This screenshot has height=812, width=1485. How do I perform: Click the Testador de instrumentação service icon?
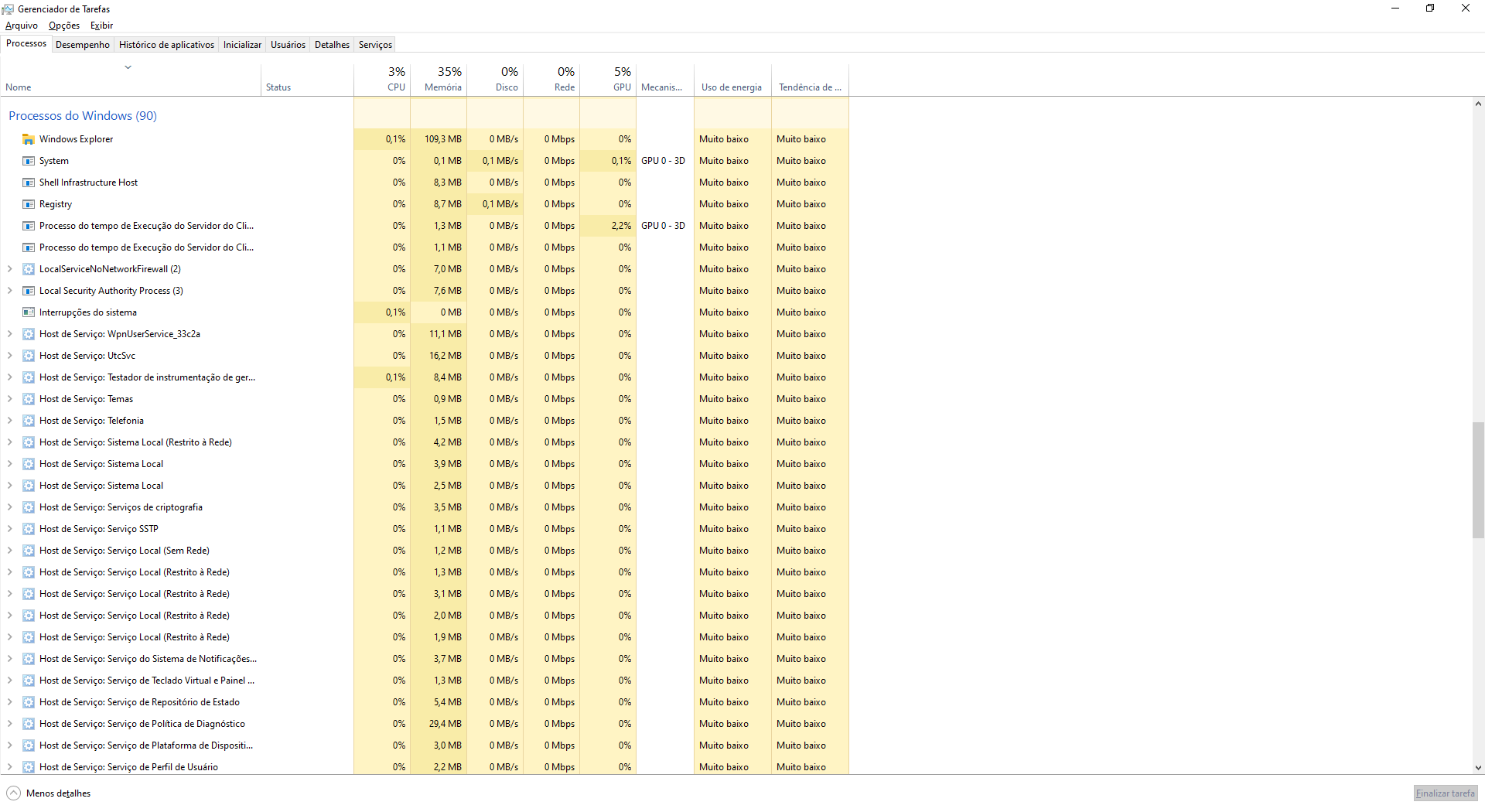(x=29, y=377)
